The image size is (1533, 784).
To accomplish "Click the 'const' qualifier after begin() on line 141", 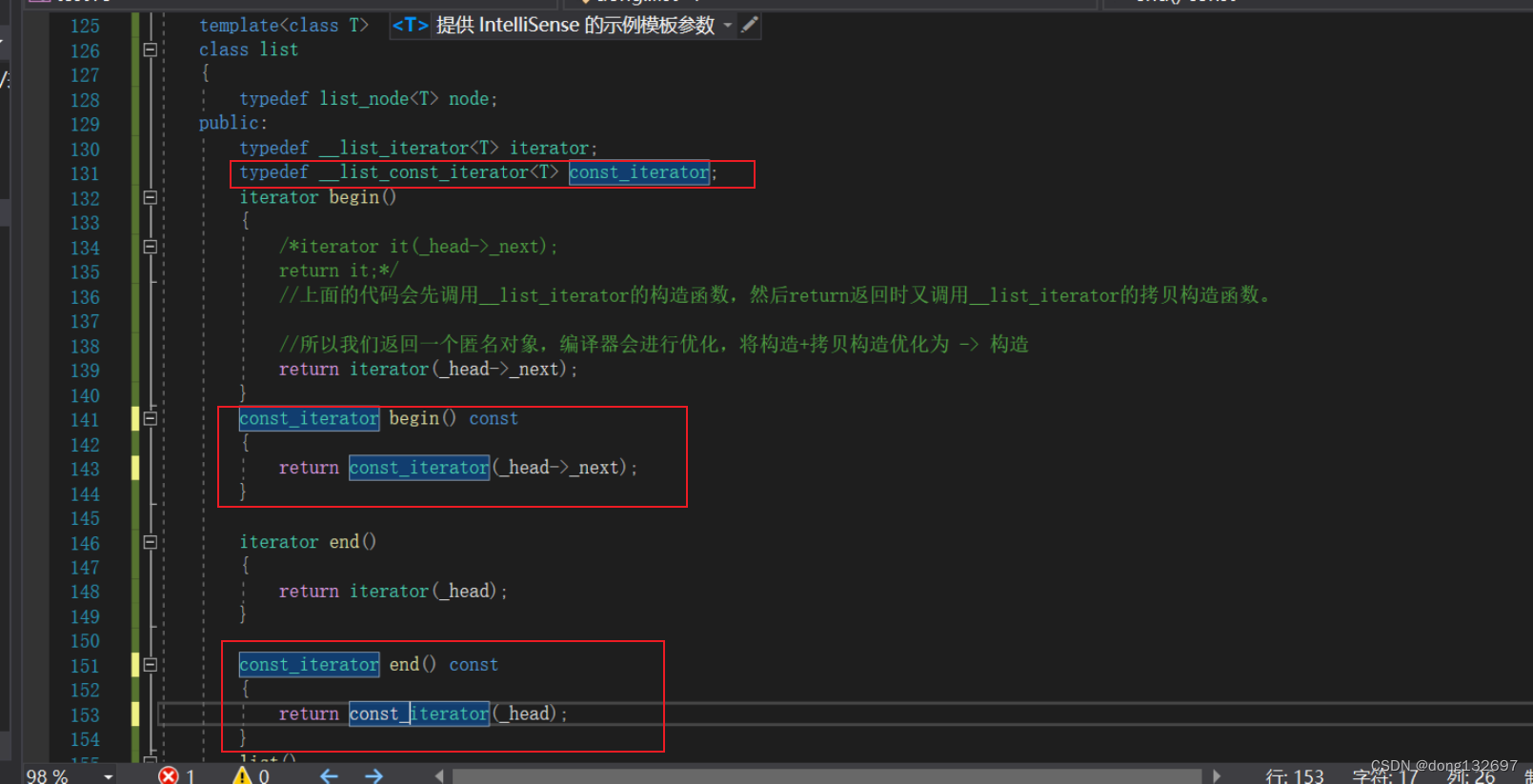I will tap(494, 418).
